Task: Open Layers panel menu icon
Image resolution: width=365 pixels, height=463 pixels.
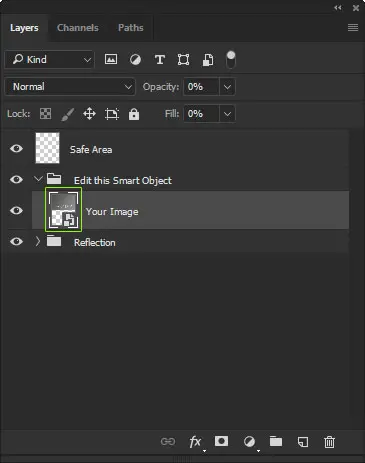Action: tap(353, 27)
